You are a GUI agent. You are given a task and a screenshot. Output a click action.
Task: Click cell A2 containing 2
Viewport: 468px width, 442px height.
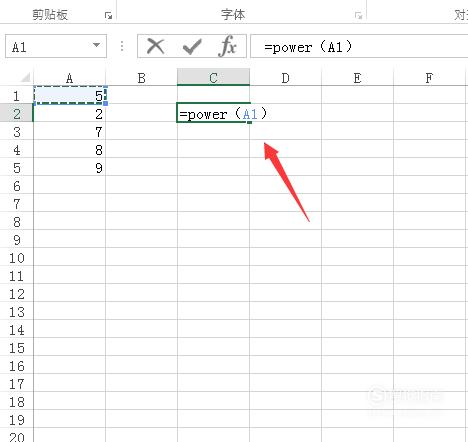pos(70,114)
